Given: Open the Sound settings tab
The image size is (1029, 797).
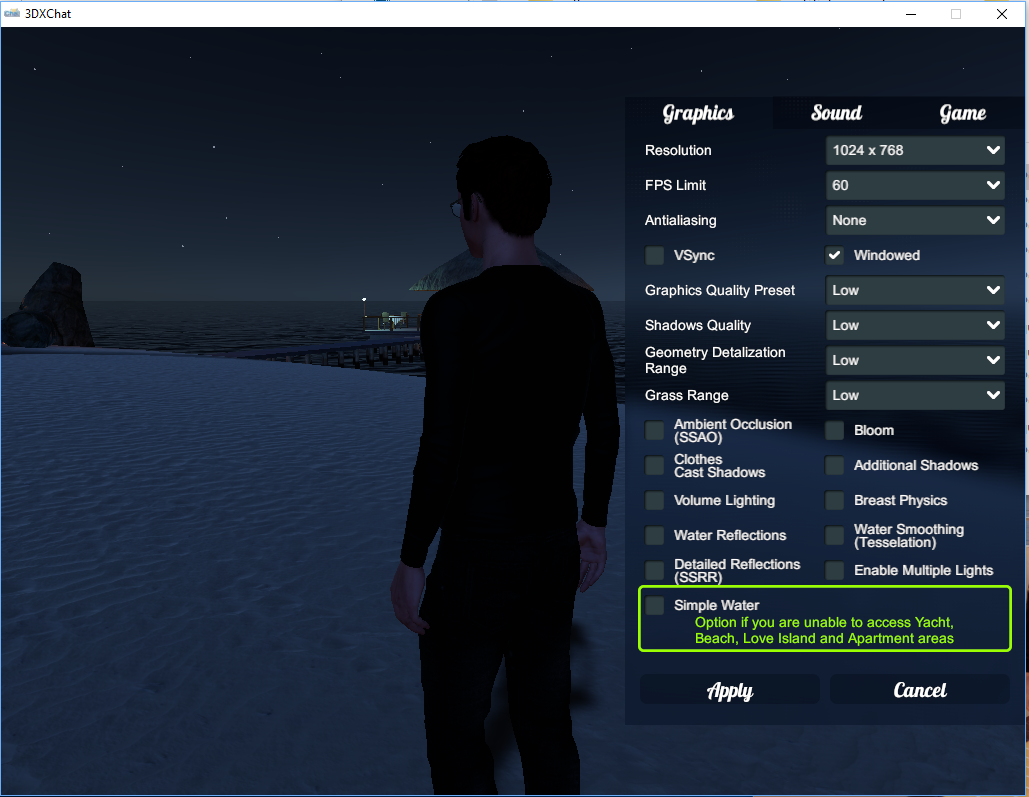Looking at the screenshot, I should click(836, 113).
